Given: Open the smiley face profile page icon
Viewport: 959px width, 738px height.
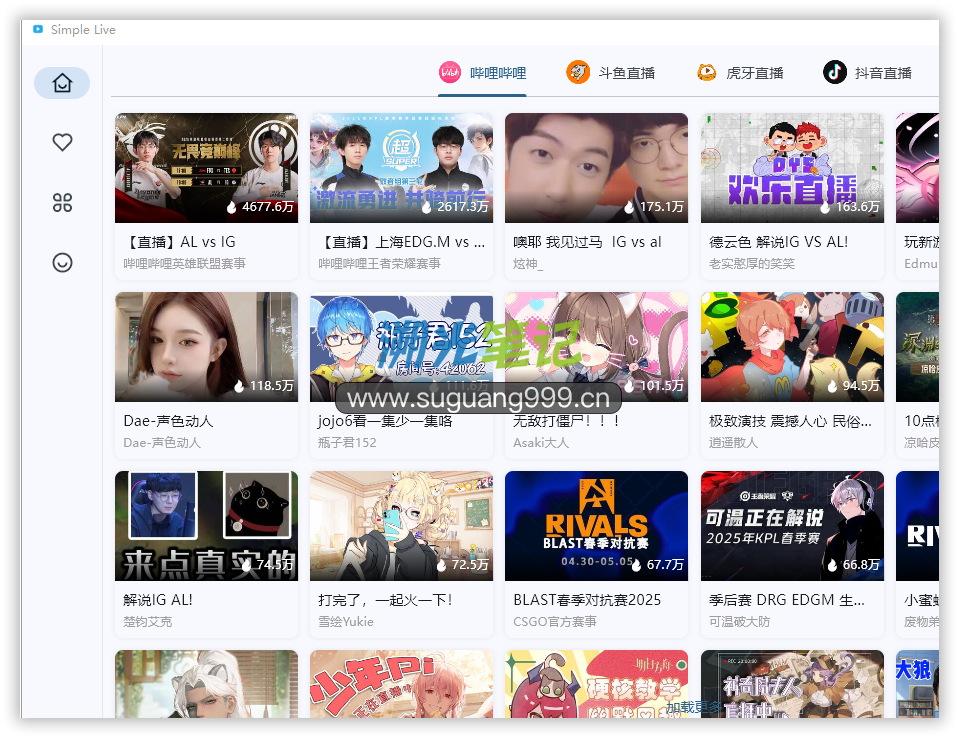Looking at the screenshot, I should (62, 263).
